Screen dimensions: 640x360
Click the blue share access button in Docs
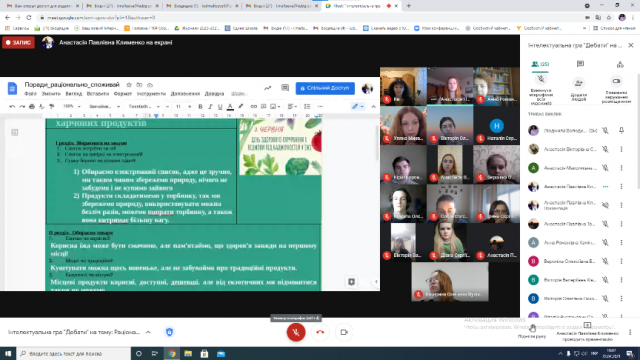[x=325, y=88]
